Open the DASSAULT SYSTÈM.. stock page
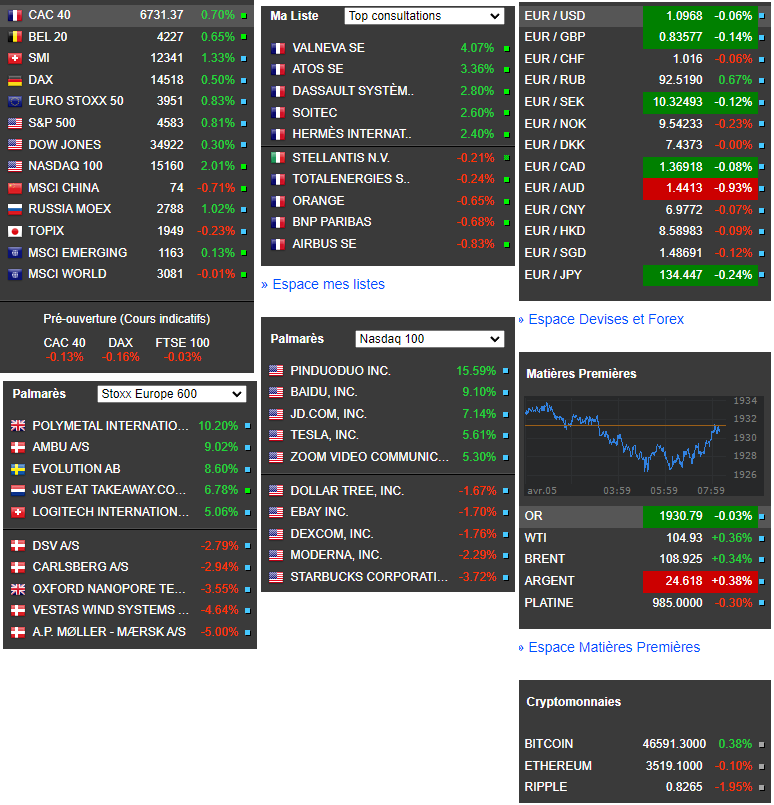The image size is (774, 805). [x=353, y=91]
